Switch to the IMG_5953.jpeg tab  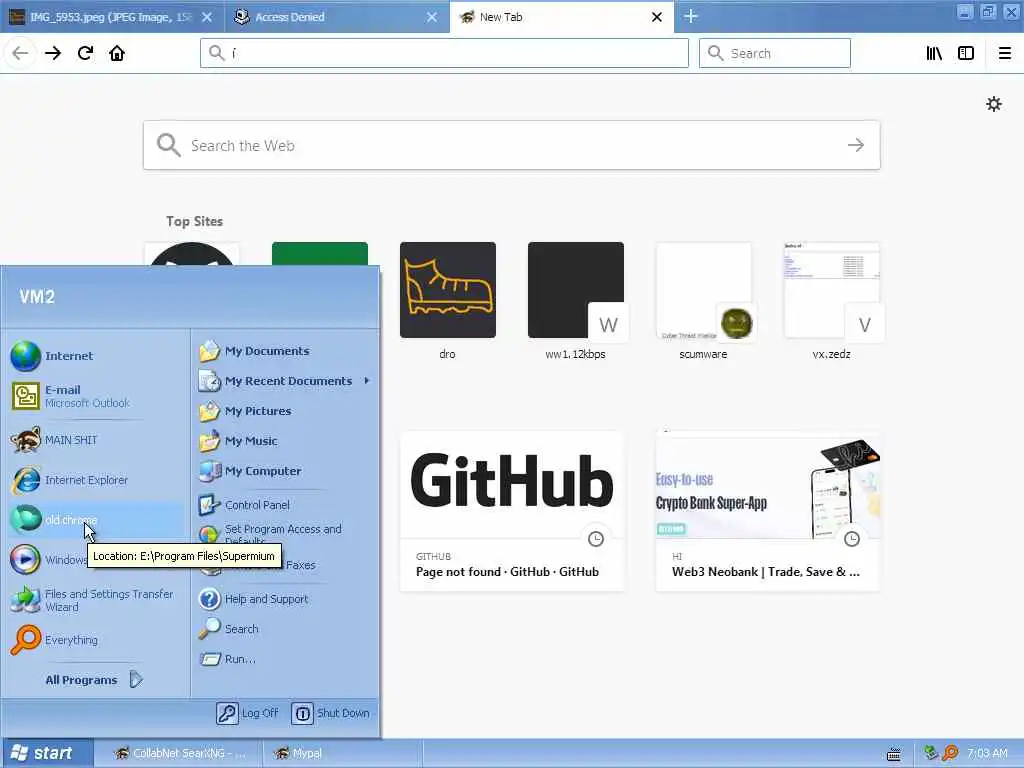111,17
